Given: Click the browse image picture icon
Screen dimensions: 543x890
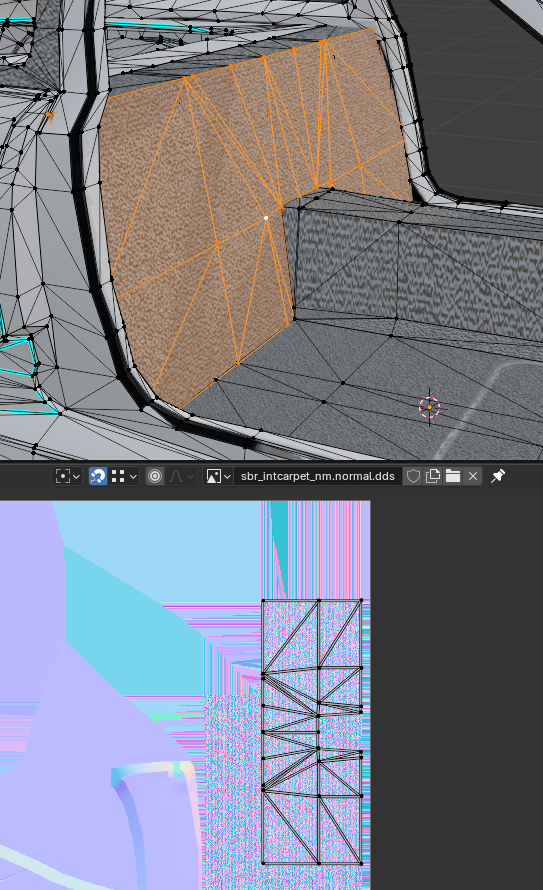Looking at the screenshot, I should coord(213,476).
